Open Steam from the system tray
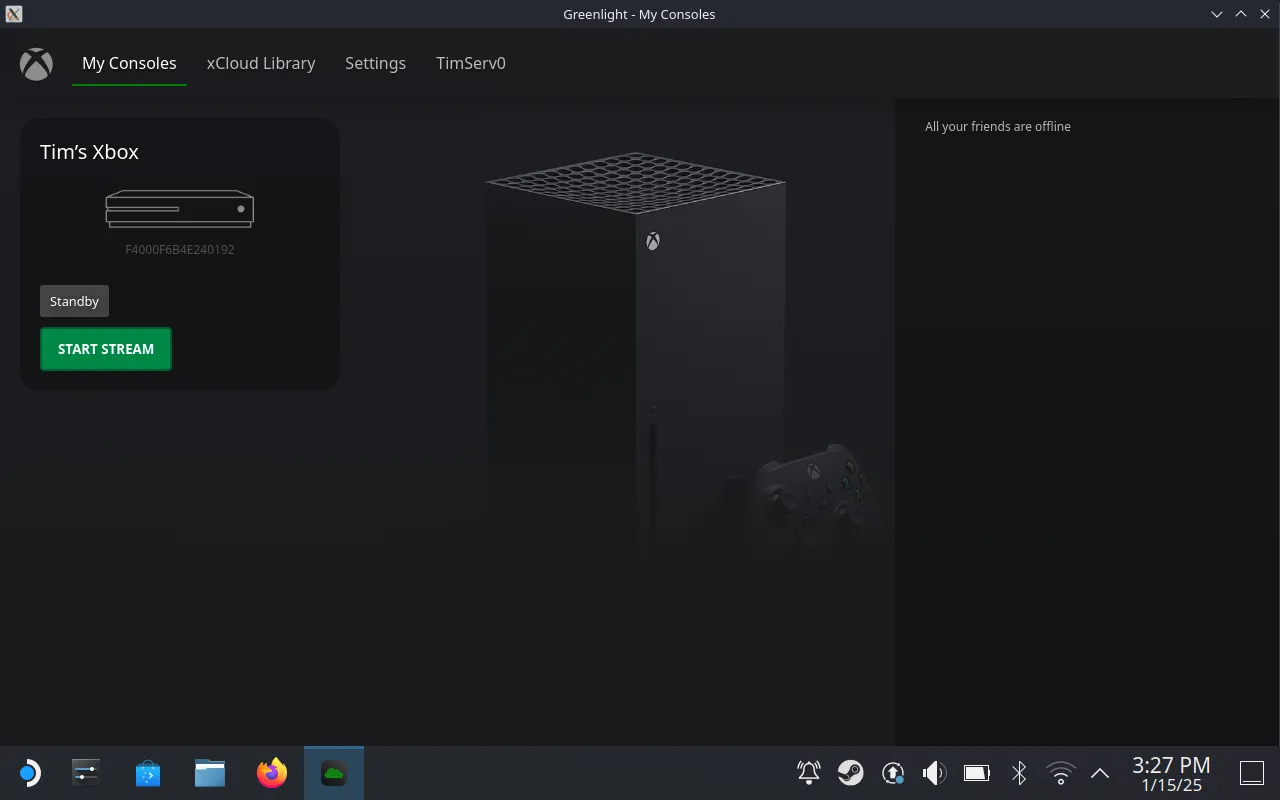 tap(851, 772)
